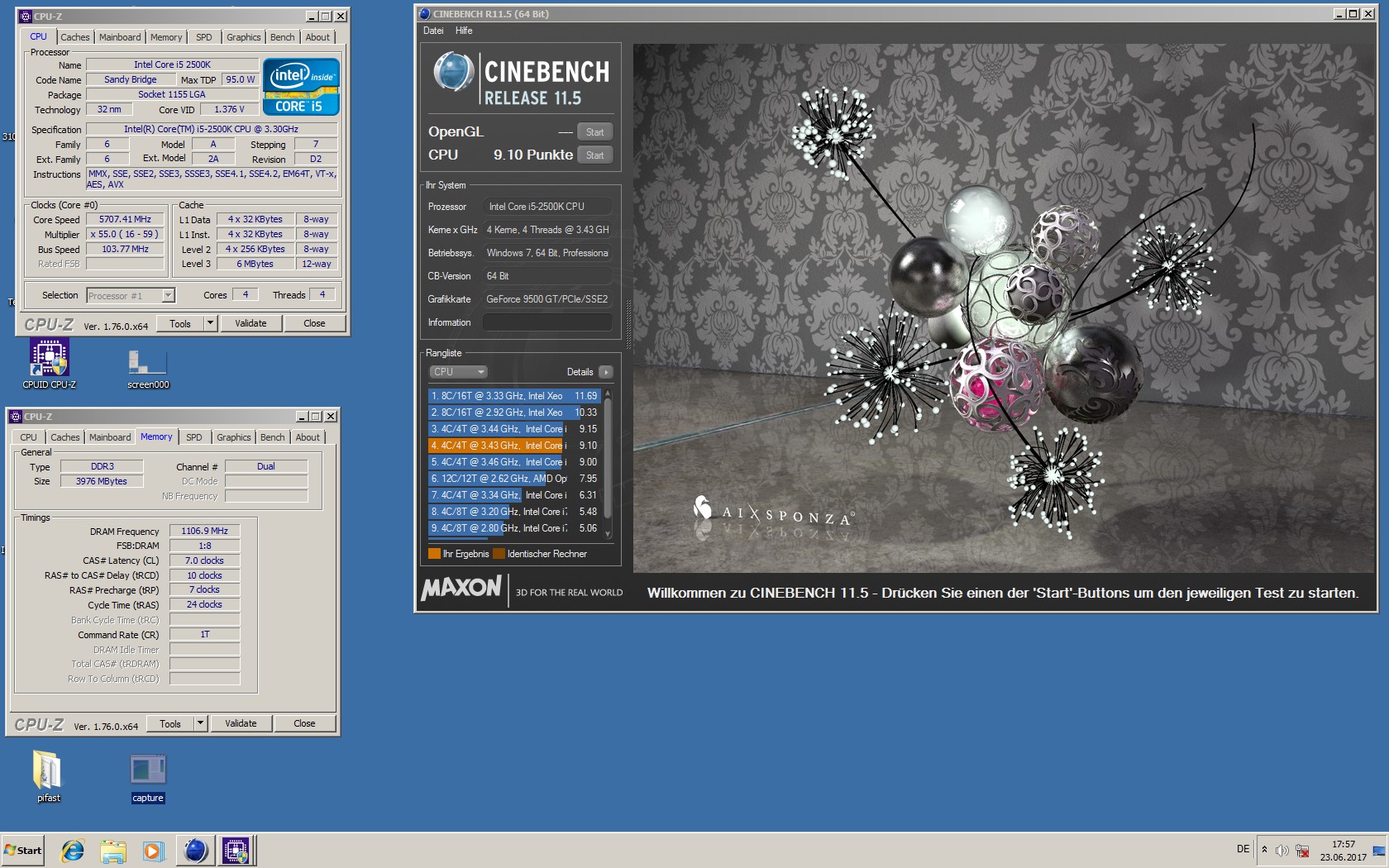The width and height of the screenshot is (1389, 868).
Task: Click Close button in Memory CPU-Z window
Action: pyautogui.click(x=304, y=723)
